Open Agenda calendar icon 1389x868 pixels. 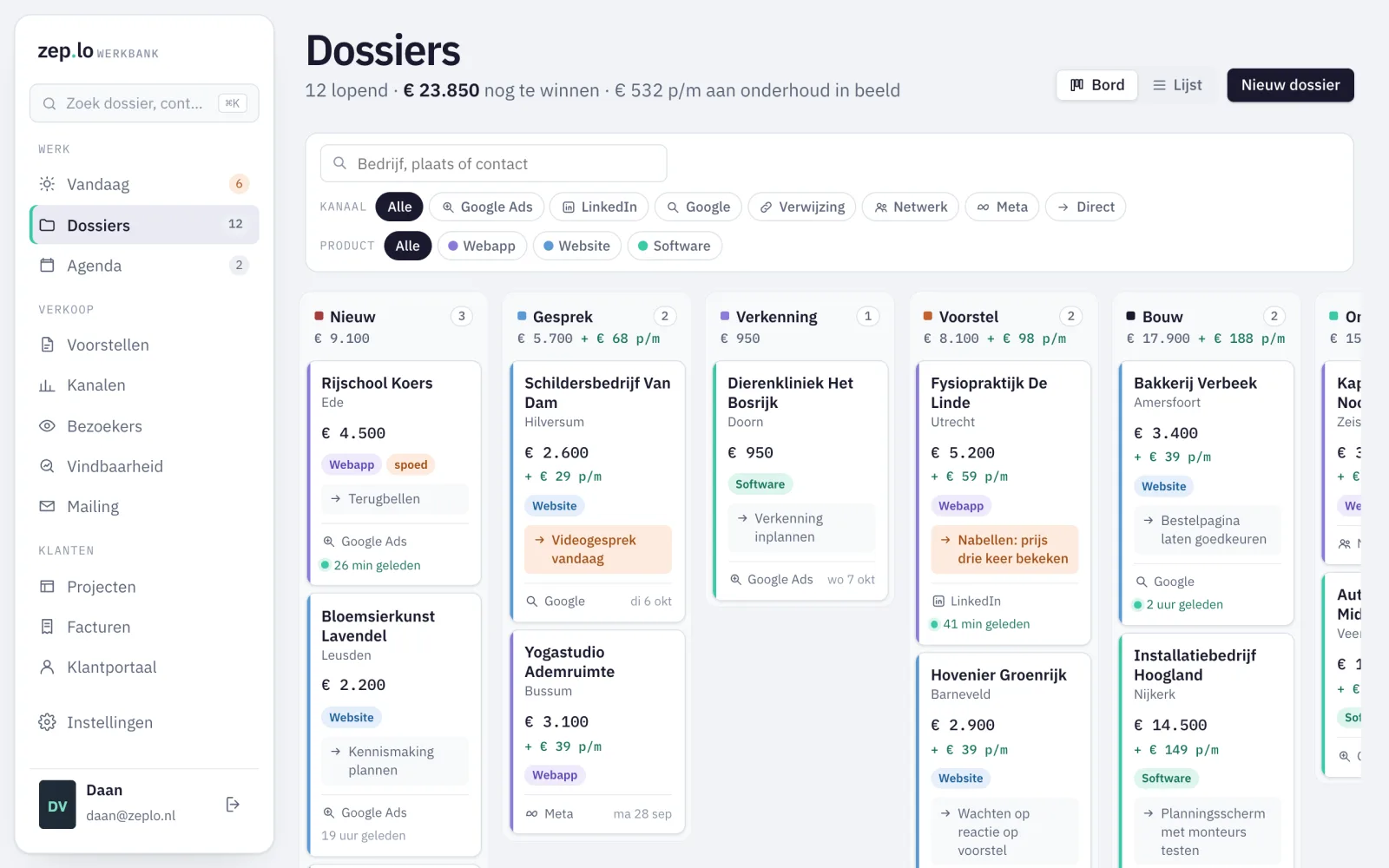click(48, 266)
